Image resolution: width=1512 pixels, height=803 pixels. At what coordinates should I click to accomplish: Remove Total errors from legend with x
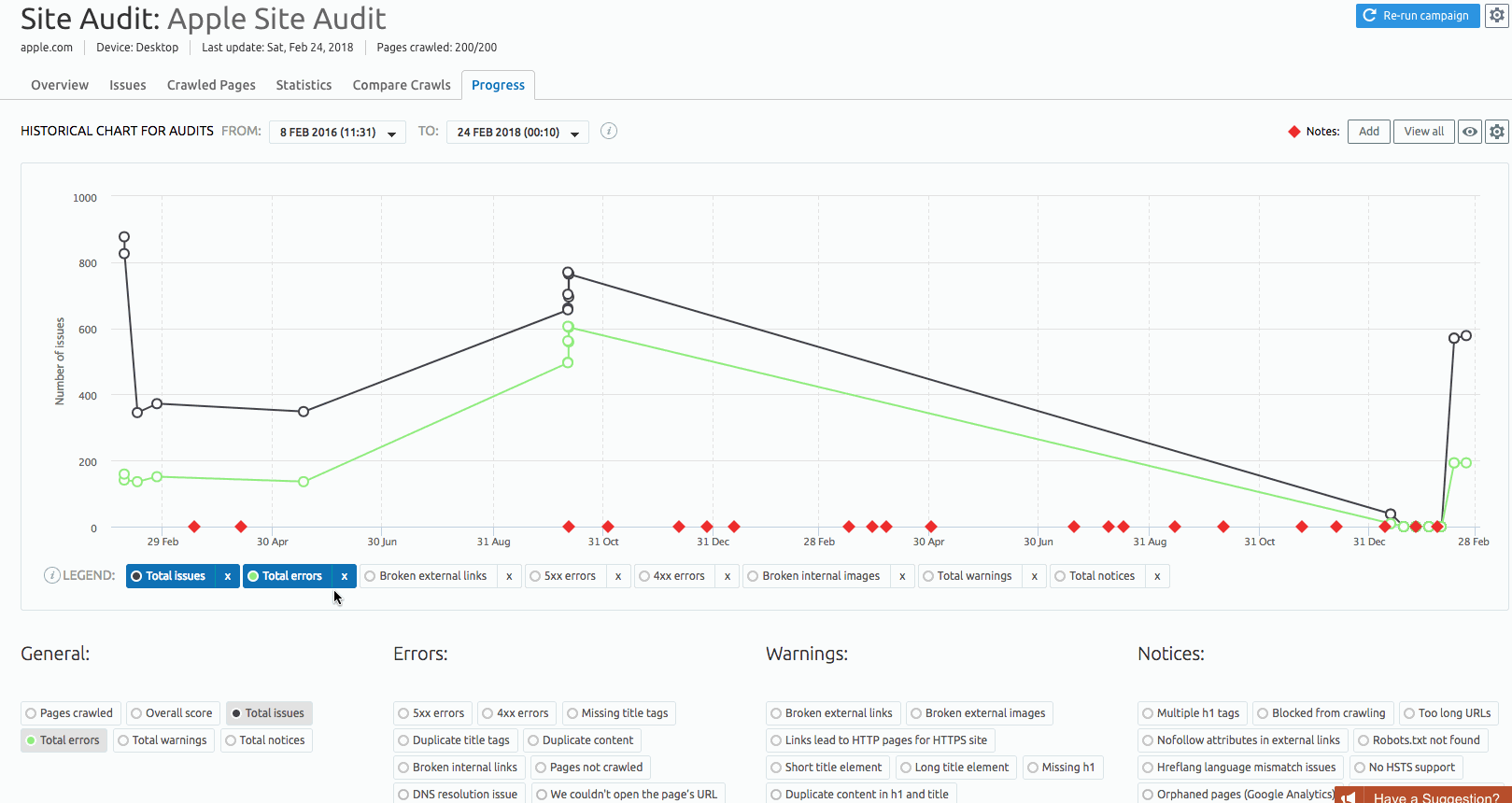click(x=344, y=576)
